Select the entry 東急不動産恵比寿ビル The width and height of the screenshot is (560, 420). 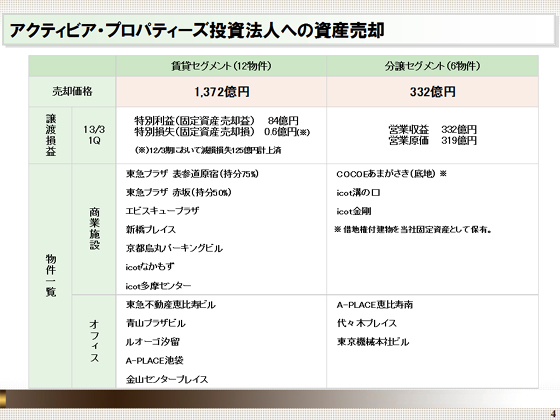coord(171,305)
